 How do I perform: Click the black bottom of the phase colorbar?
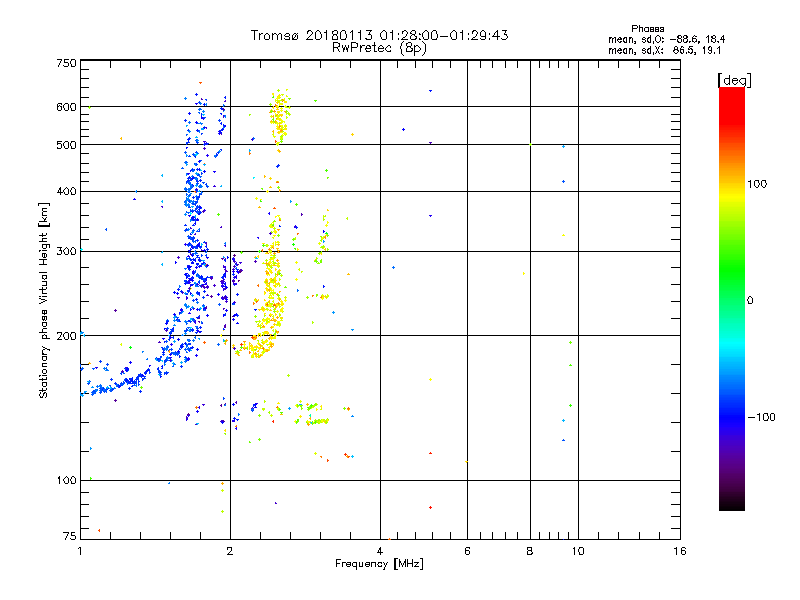click(732, 503)
